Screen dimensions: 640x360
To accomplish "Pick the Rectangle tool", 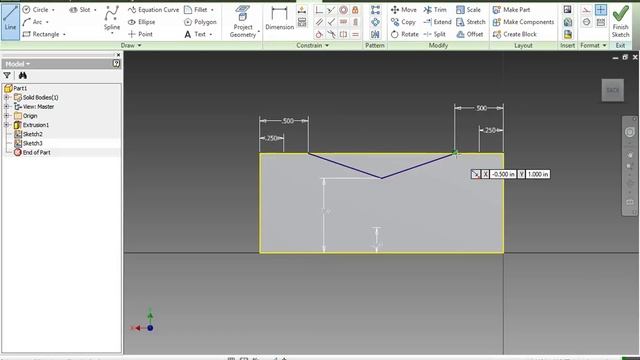I will click(x=41, y=34).
